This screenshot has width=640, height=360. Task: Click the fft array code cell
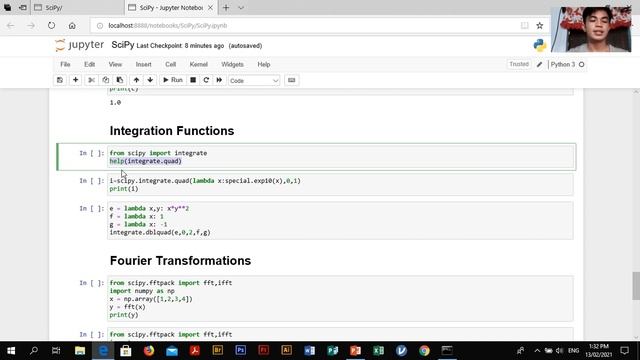(x=340, y=298)
